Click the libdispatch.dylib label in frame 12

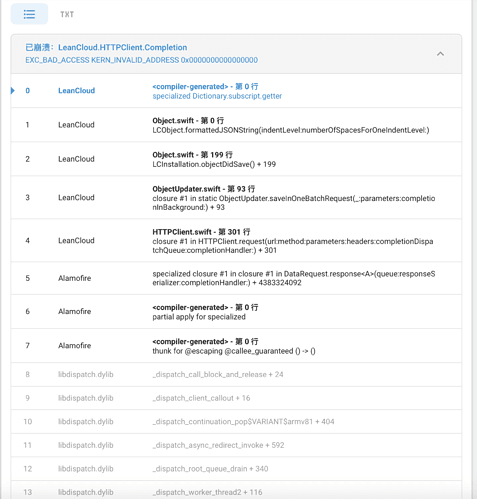point(86,469)
